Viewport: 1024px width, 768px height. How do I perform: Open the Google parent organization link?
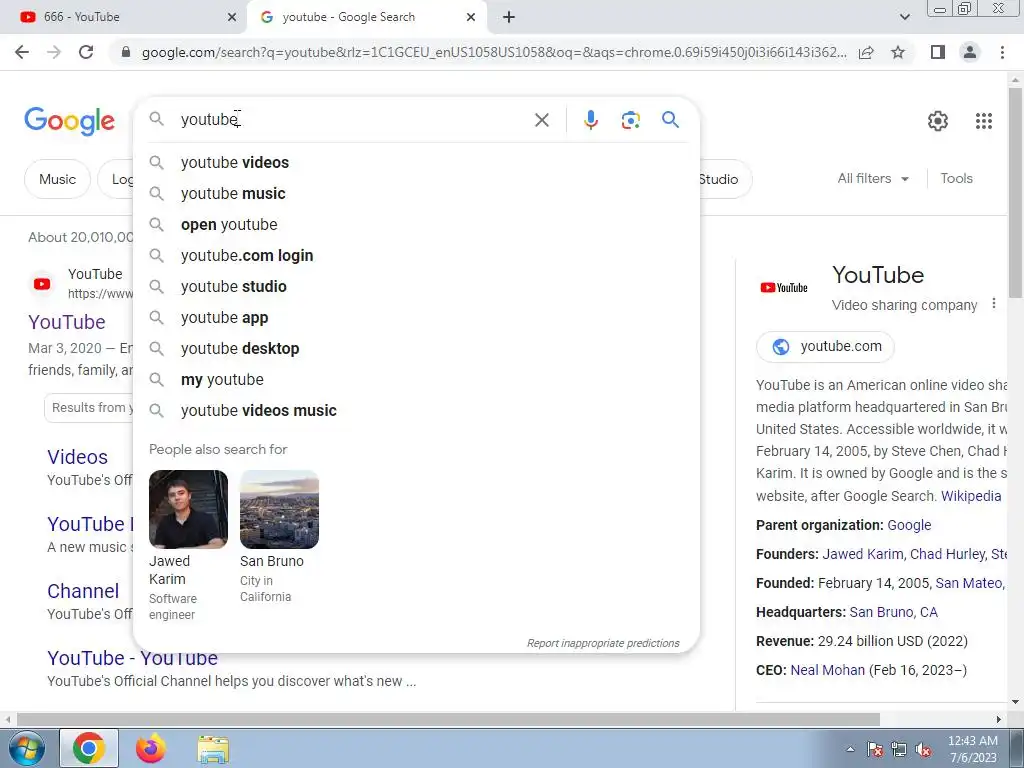pyautogui.click(x=909, y=525)
